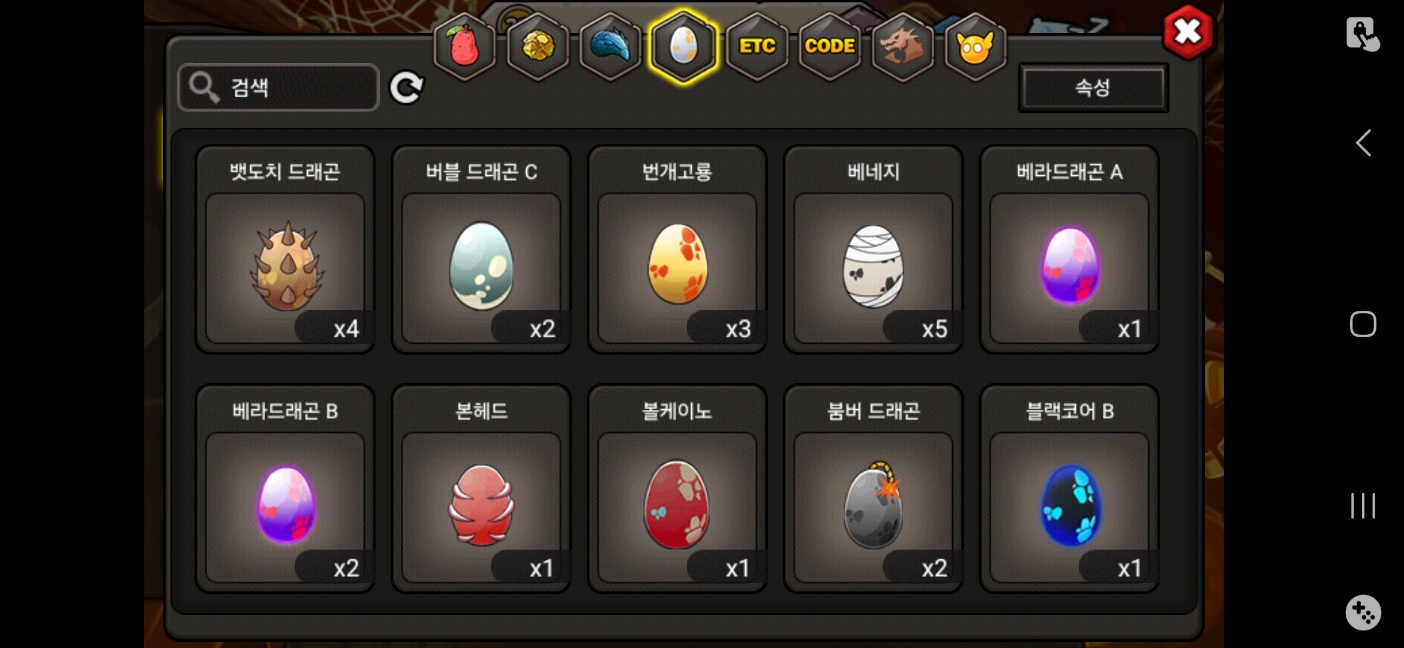Pick the 번개고룡 orange spotted egg

tap(677, 249)
